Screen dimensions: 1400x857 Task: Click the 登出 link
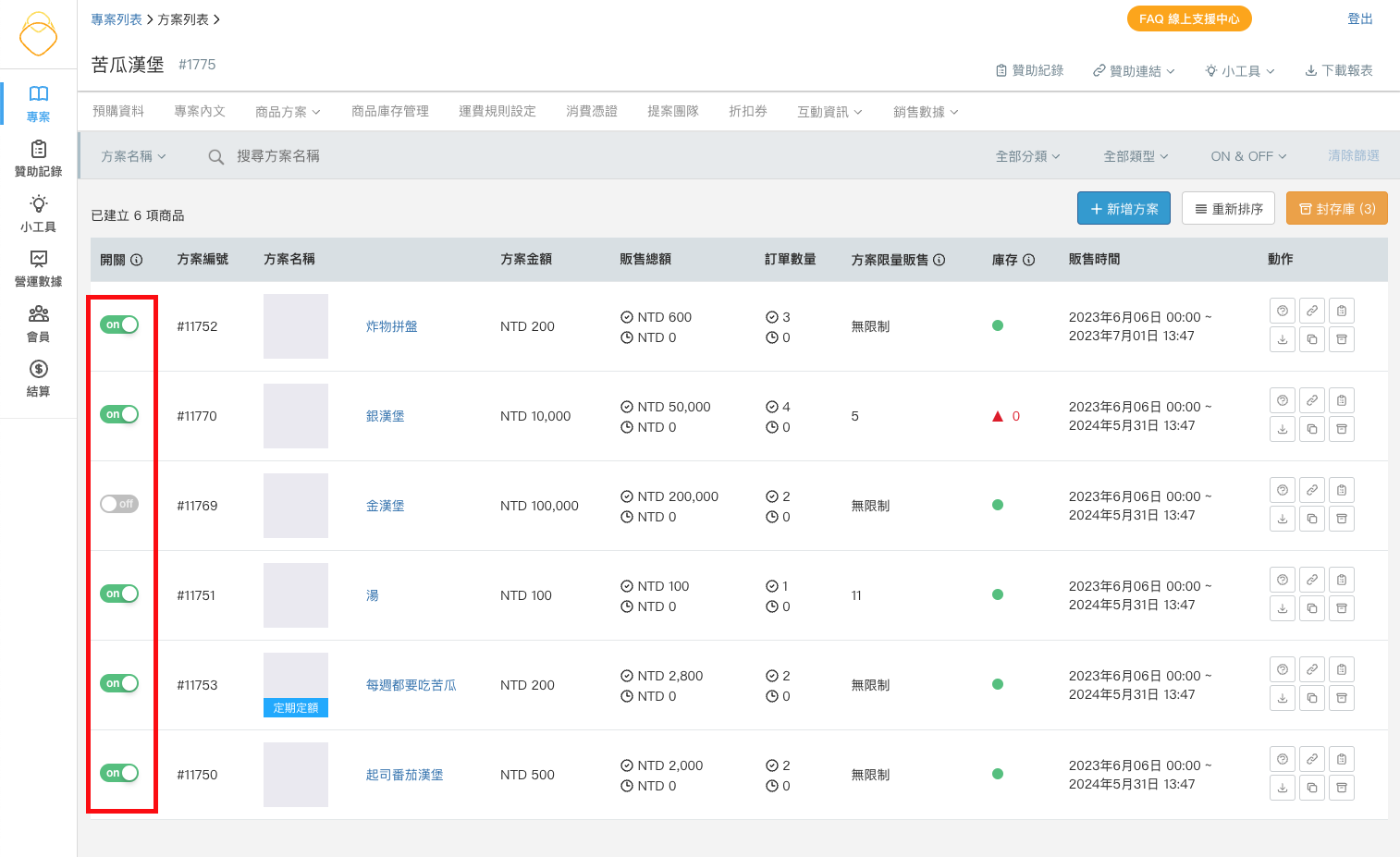pyautogui.click(x=1360, y=18)
